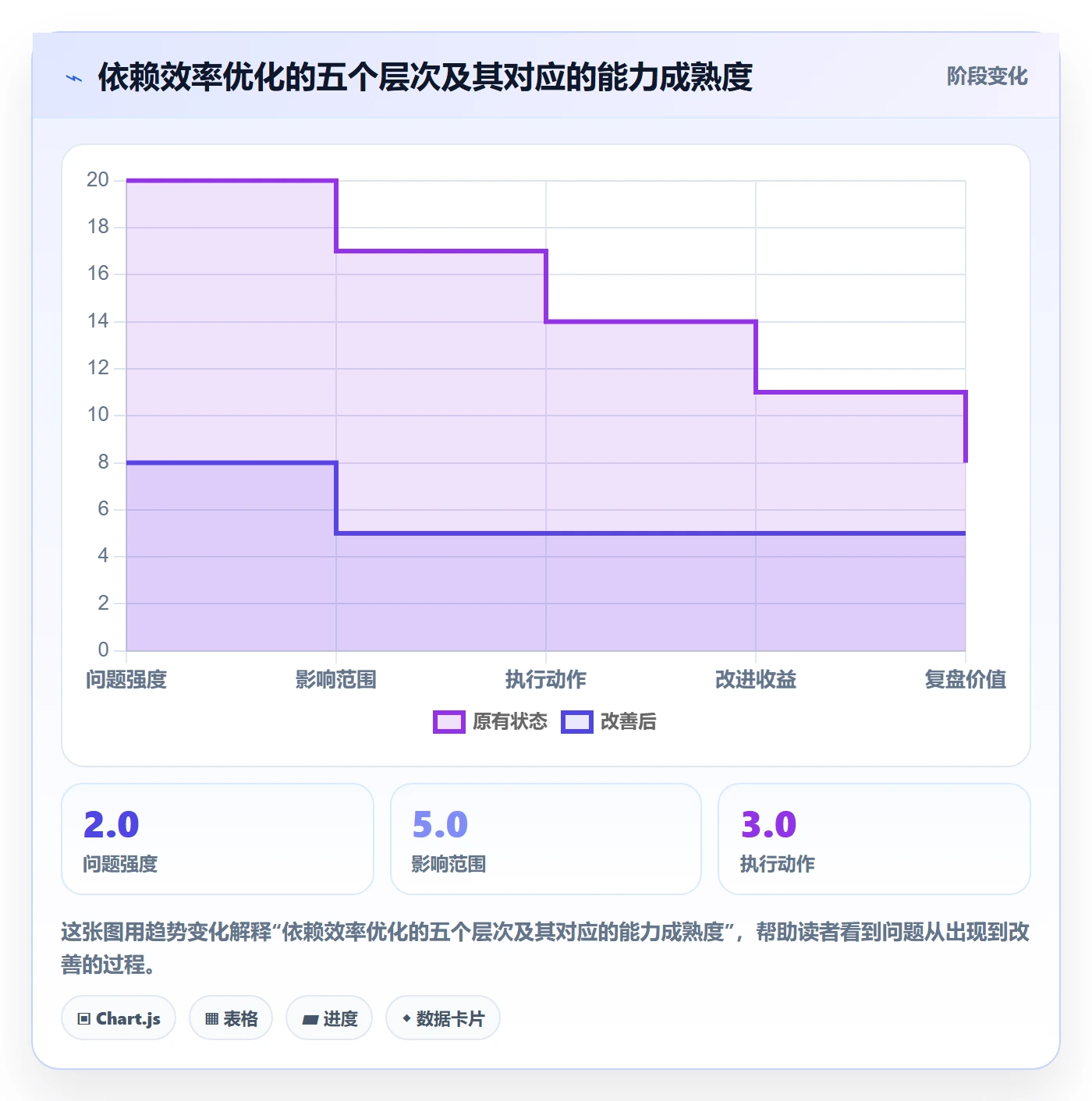Click the description paragraph starting 这张图用趋势变化

tap(546, 948)
